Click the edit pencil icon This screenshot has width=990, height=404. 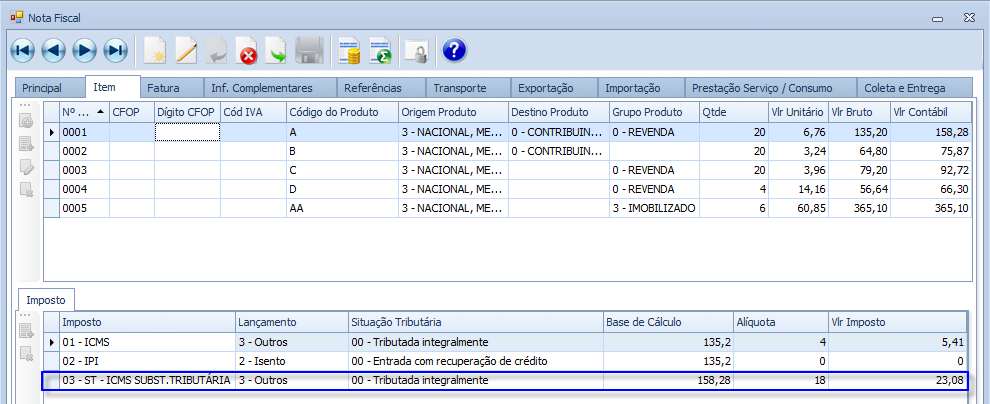186,50
